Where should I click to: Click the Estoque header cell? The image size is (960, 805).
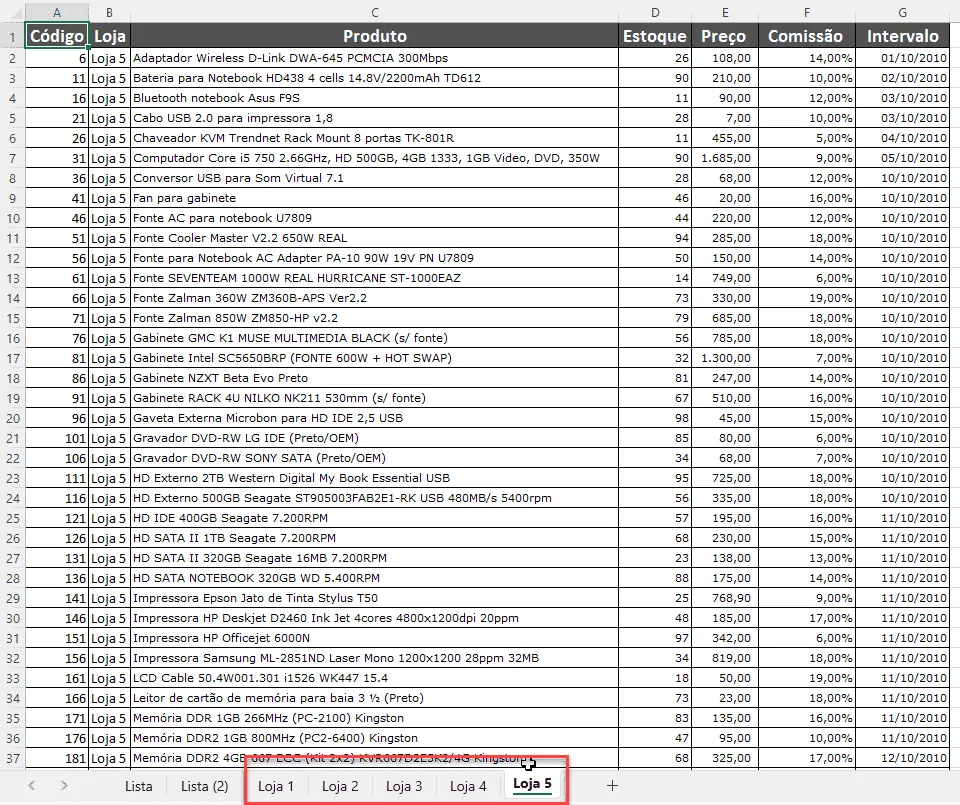pos(655,36)
